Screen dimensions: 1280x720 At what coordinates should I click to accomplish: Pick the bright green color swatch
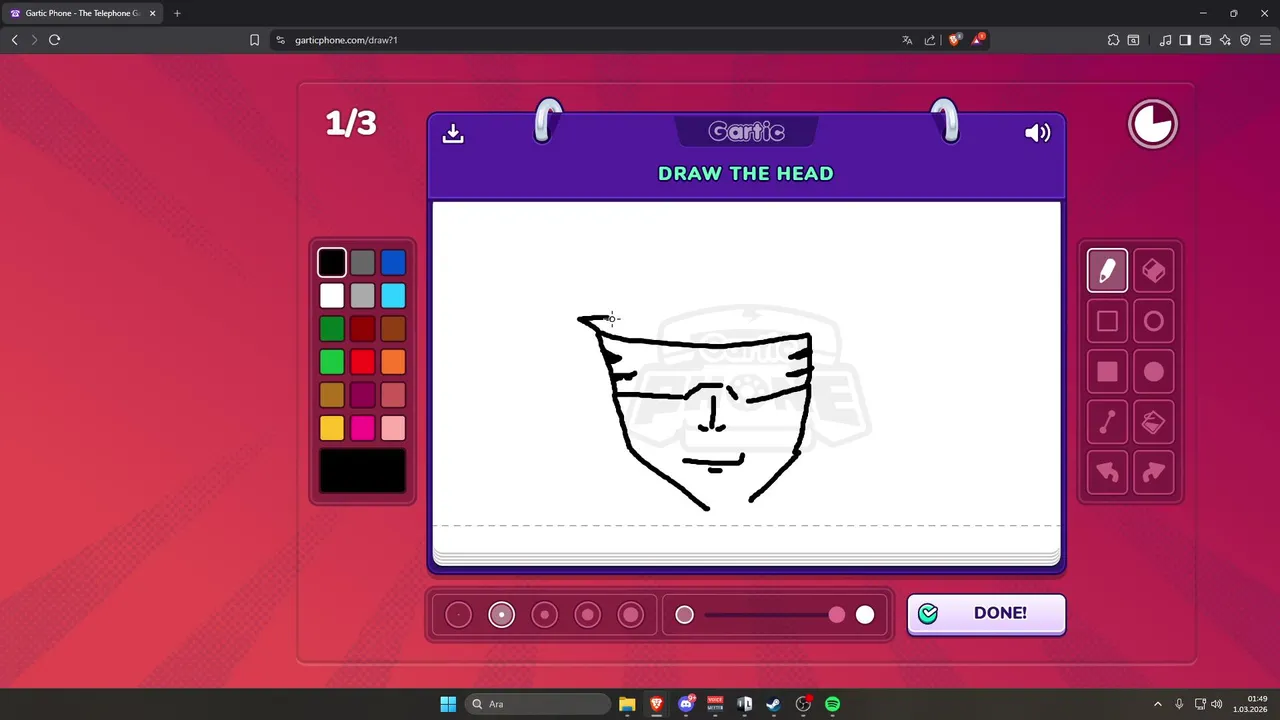(332, 362)
